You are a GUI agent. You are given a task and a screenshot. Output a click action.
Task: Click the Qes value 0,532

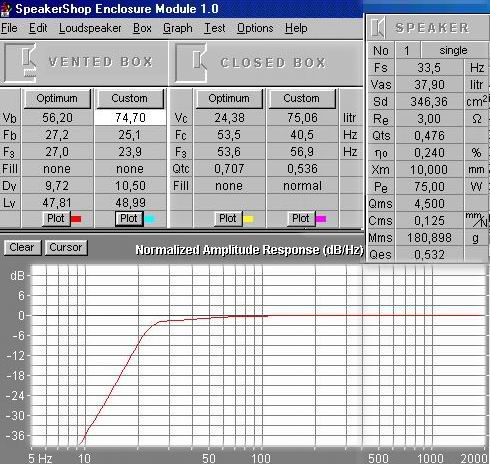pos(429,255)
